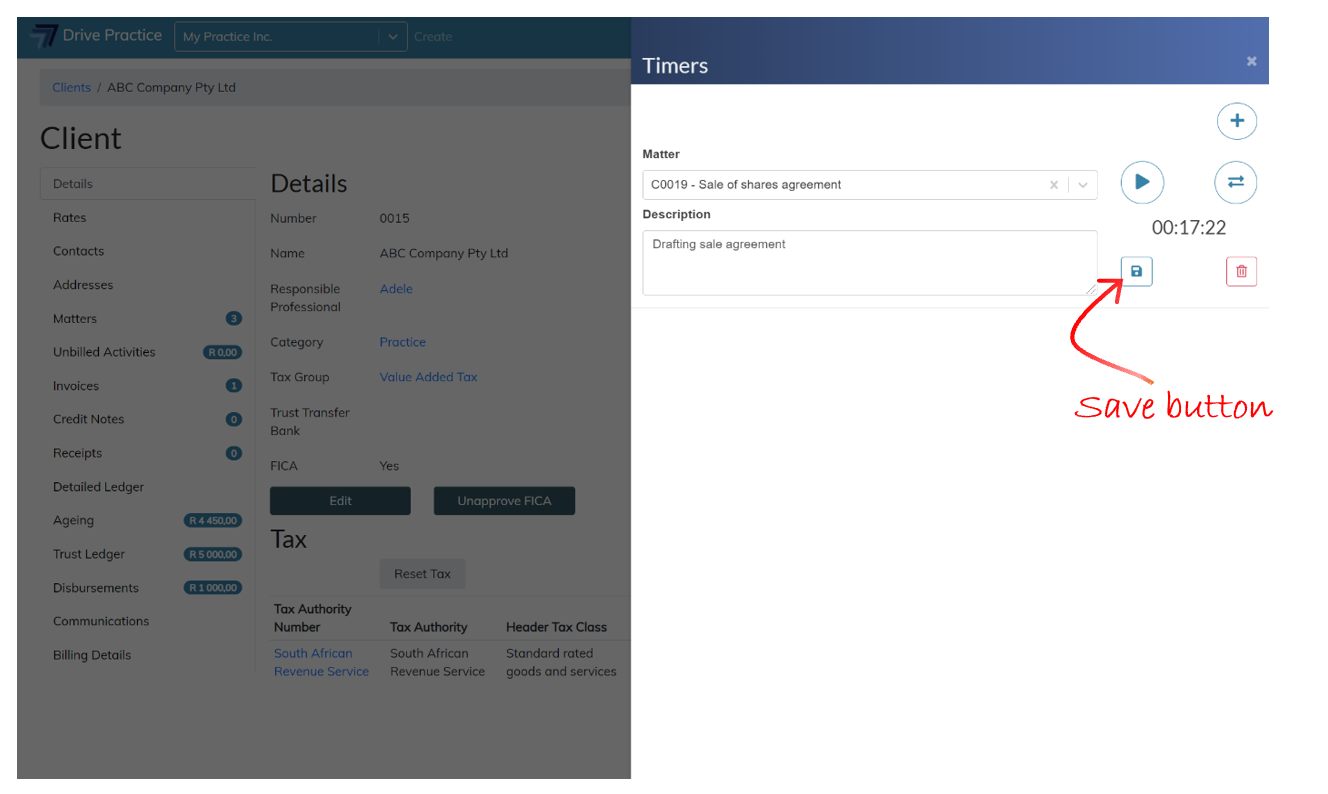The image size is (1328, 794).
Task: Open the Communications sidebar tab
Action: point(147,621)
